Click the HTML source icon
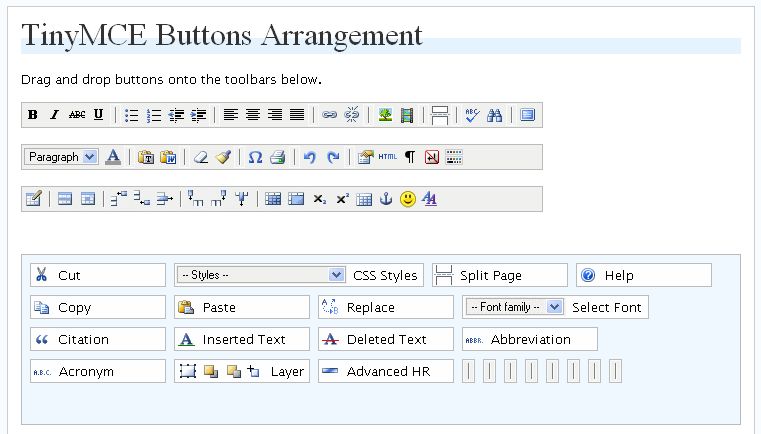761x434 pixels. 388,157
